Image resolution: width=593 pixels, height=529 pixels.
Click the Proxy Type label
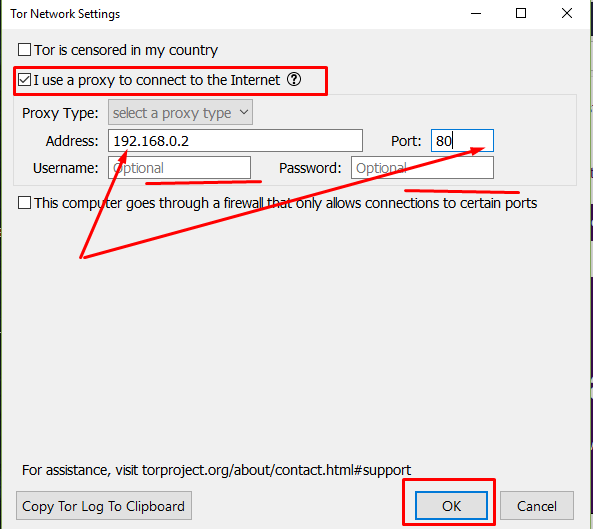pos(60,113)
